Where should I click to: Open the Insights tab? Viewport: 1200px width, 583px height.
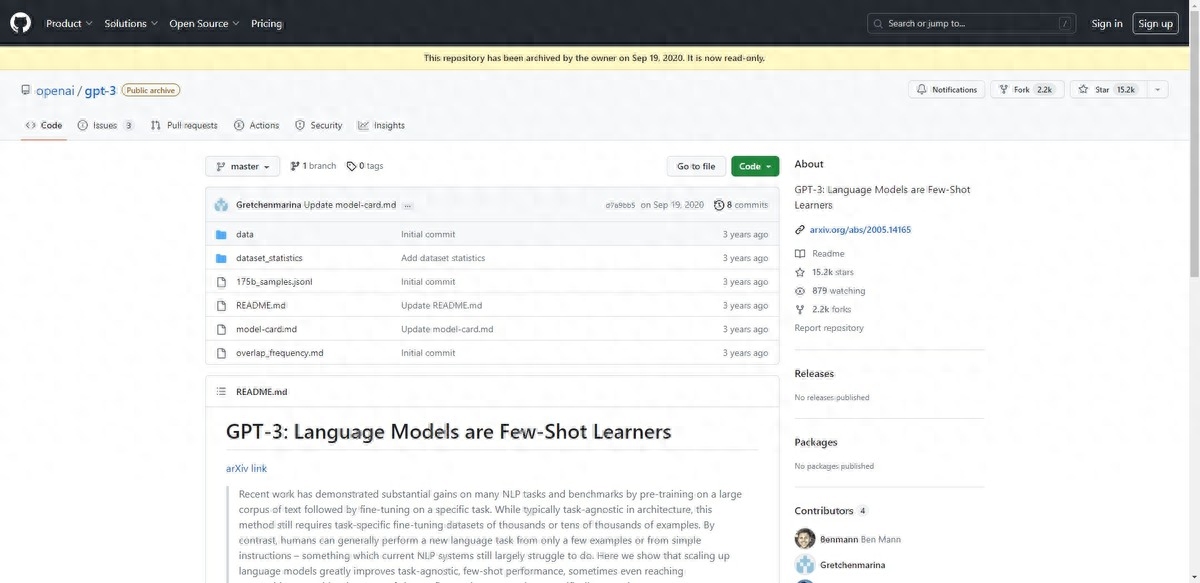click(x=381, y=125)
